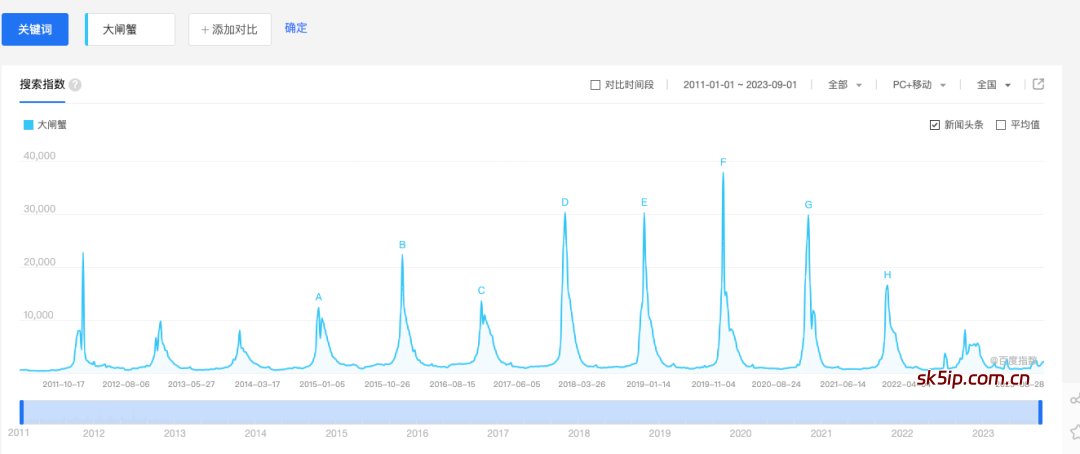This screenshot has width=1080, height=454.
Task: Click news marker H on the chart
Action: (x=887, y=275)
